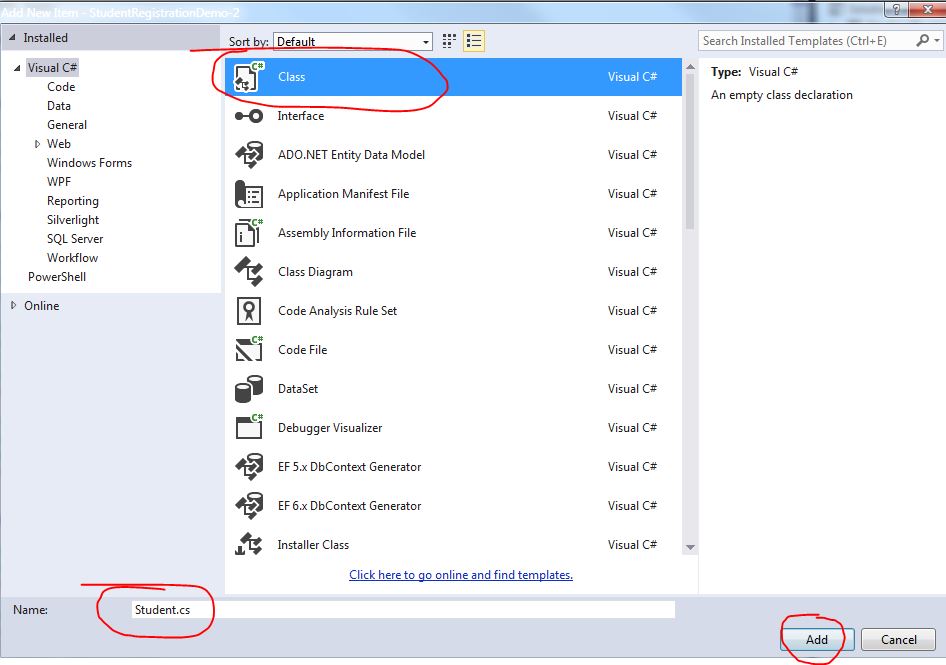This screenshot has height=665, width=946.
Task: Select the SQL Server category
Action: click(x=75, y=239)
